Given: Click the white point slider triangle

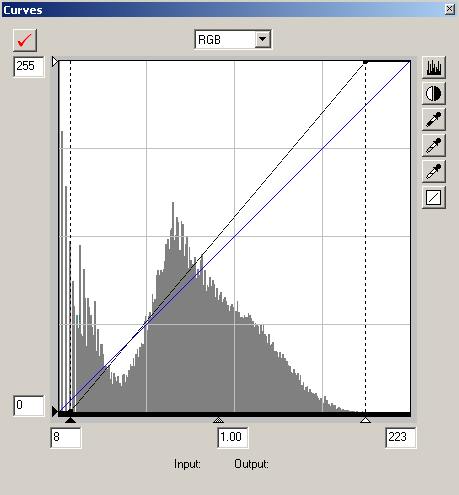Looking at the screenshot, I should (365, 420).
